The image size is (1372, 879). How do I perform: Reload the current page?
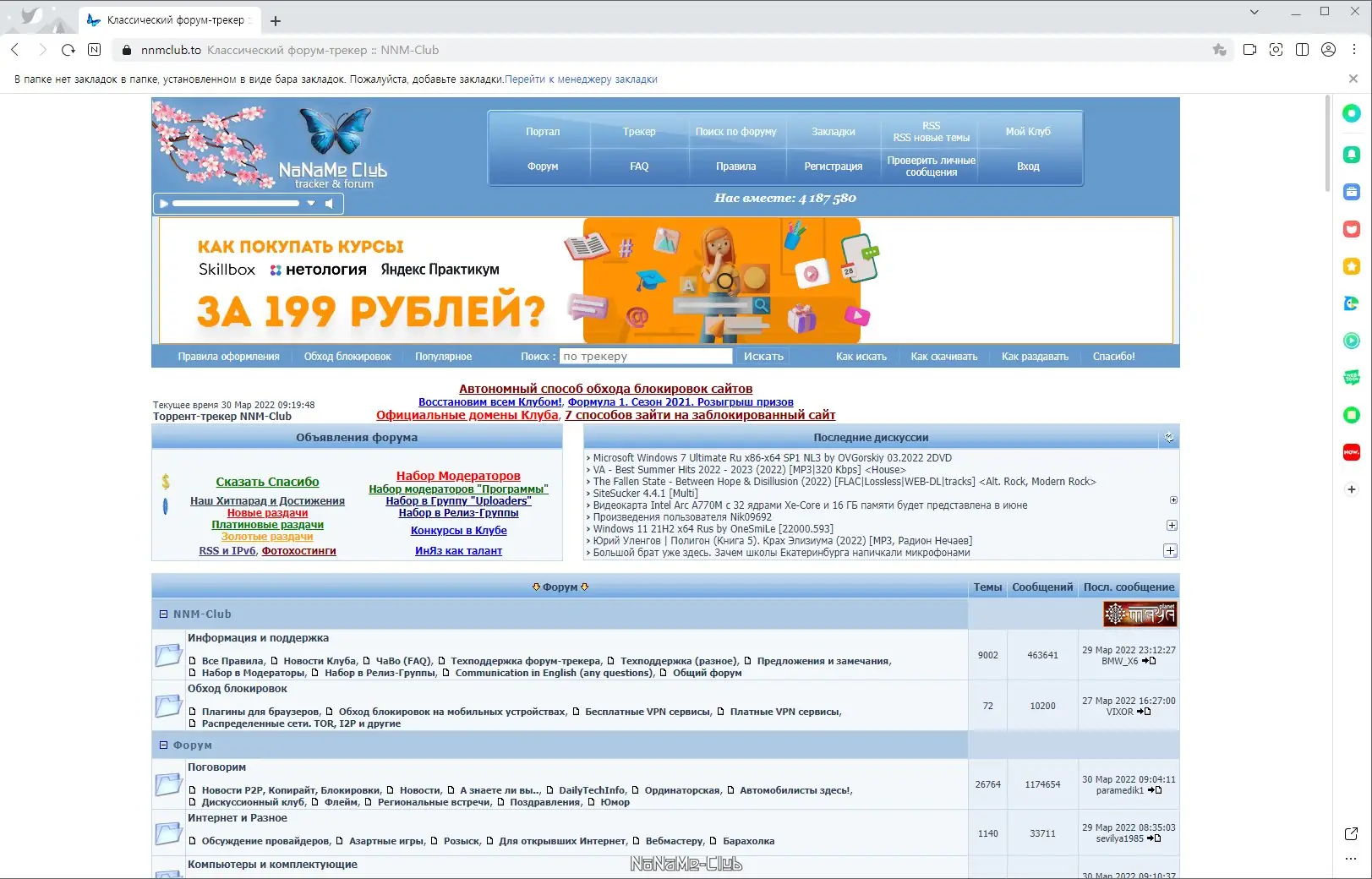pos(68,50)
